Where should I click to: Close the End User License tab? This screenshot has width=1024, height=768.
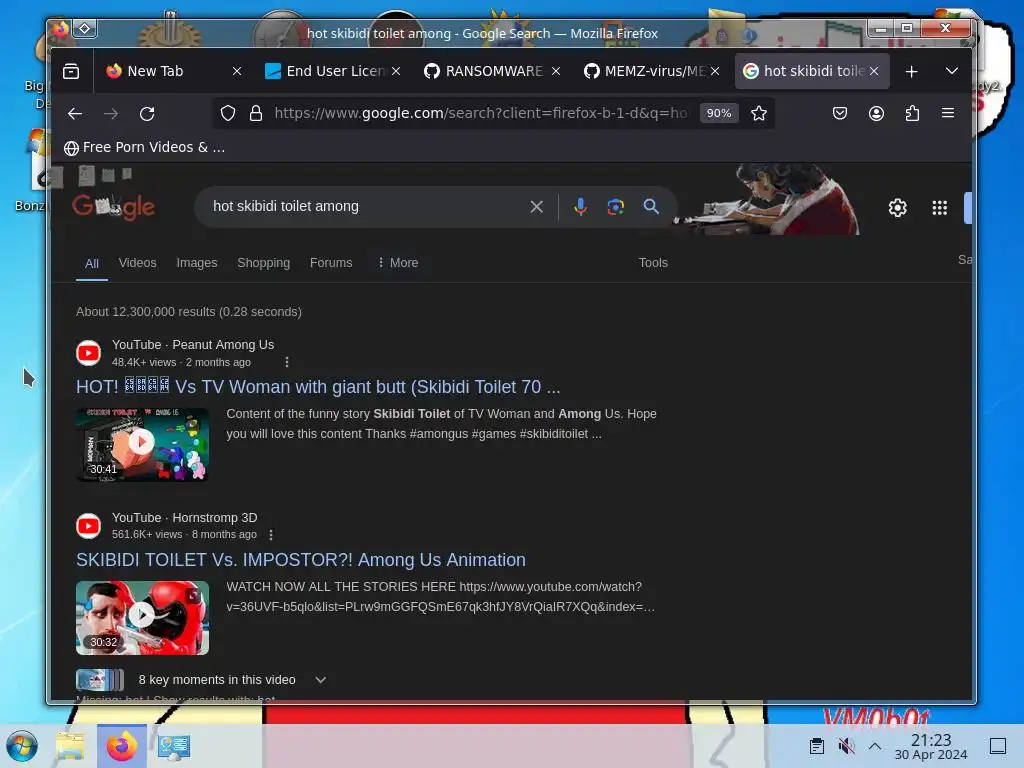click(396, 71)
